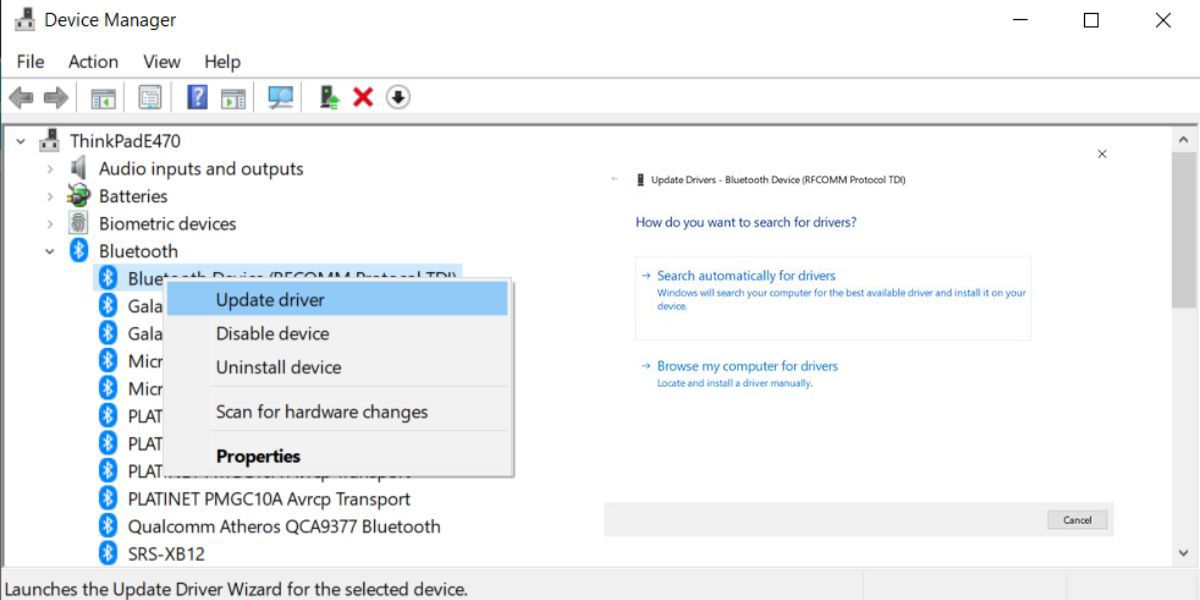This screenshot has width=1200, height=600.
Task: Expand Audio inputs and outputs
Action: click(x=50, y=168)
